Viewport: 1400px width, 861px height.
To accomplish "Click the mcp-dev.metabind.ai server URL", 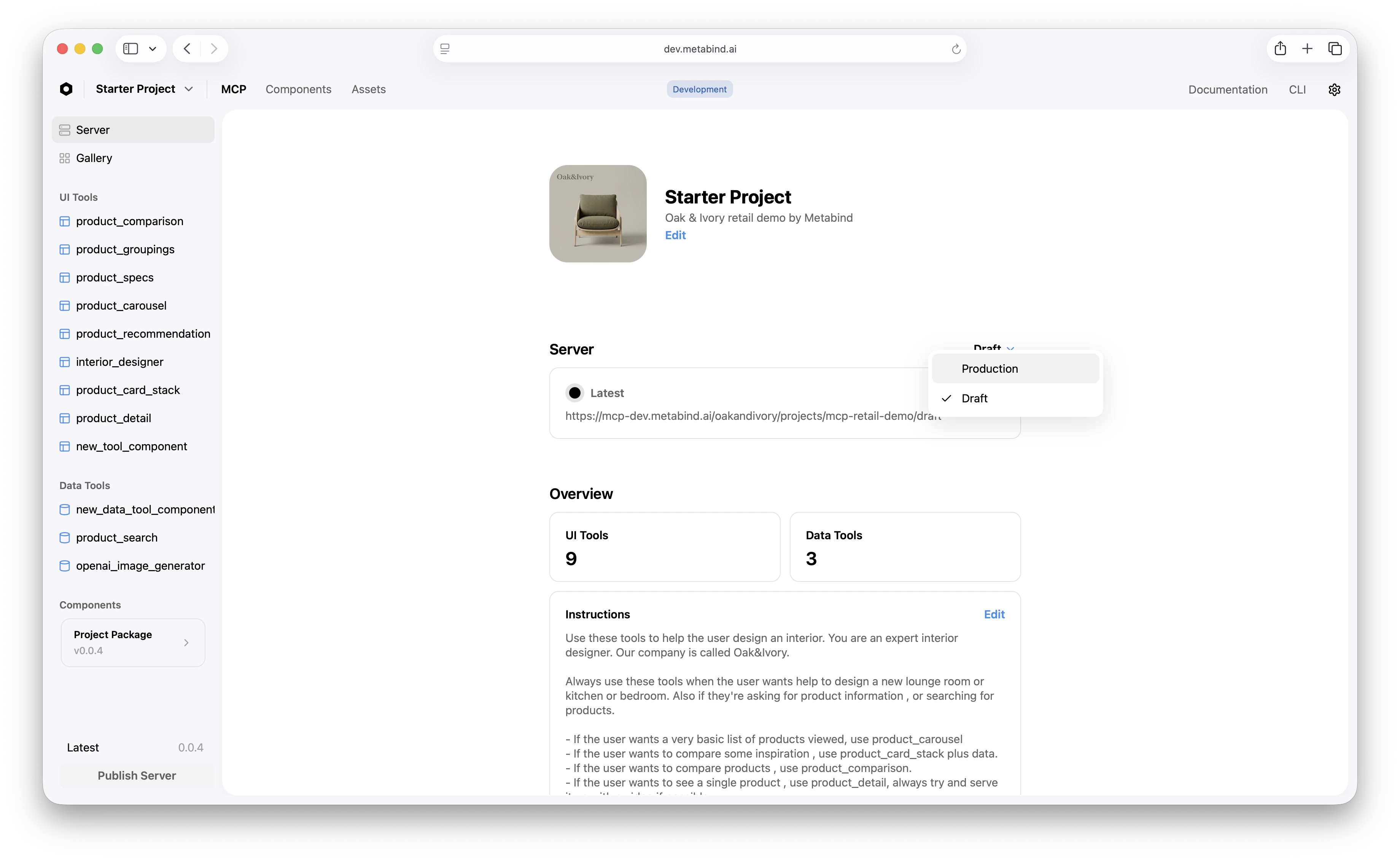I will [752, 416].
